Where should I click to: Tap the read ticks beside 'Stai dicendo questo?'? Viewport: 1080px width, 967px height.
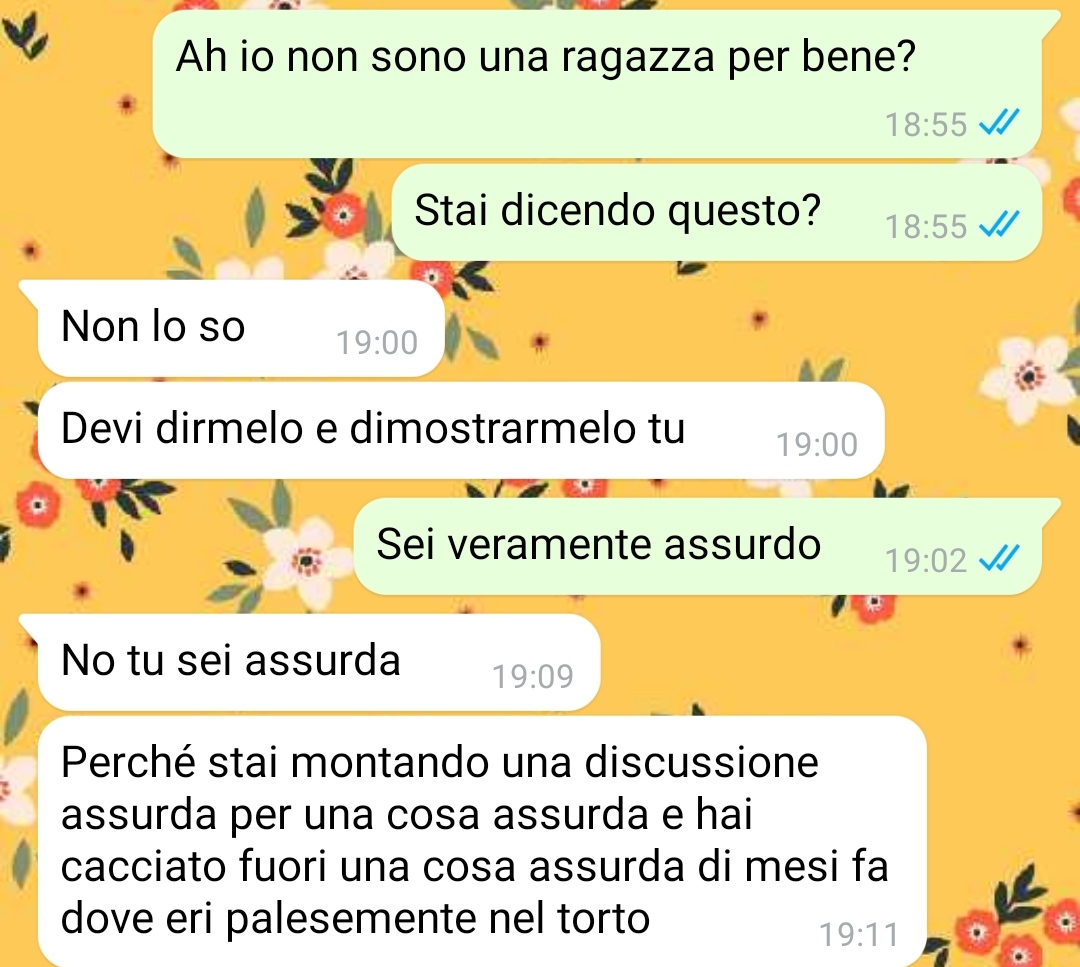point(999,225)
